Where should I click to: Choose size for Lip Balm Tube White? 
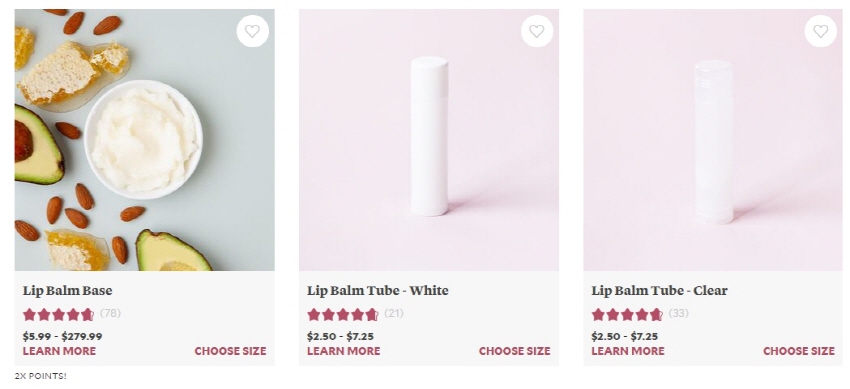coord(514,351)
